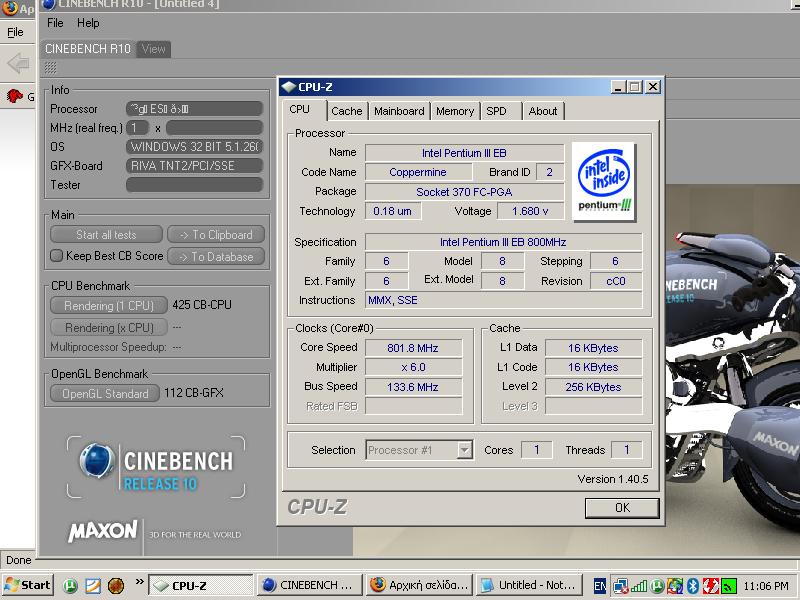
Task: Click the MHz multiplier field after x
Action: pos(214,128)
